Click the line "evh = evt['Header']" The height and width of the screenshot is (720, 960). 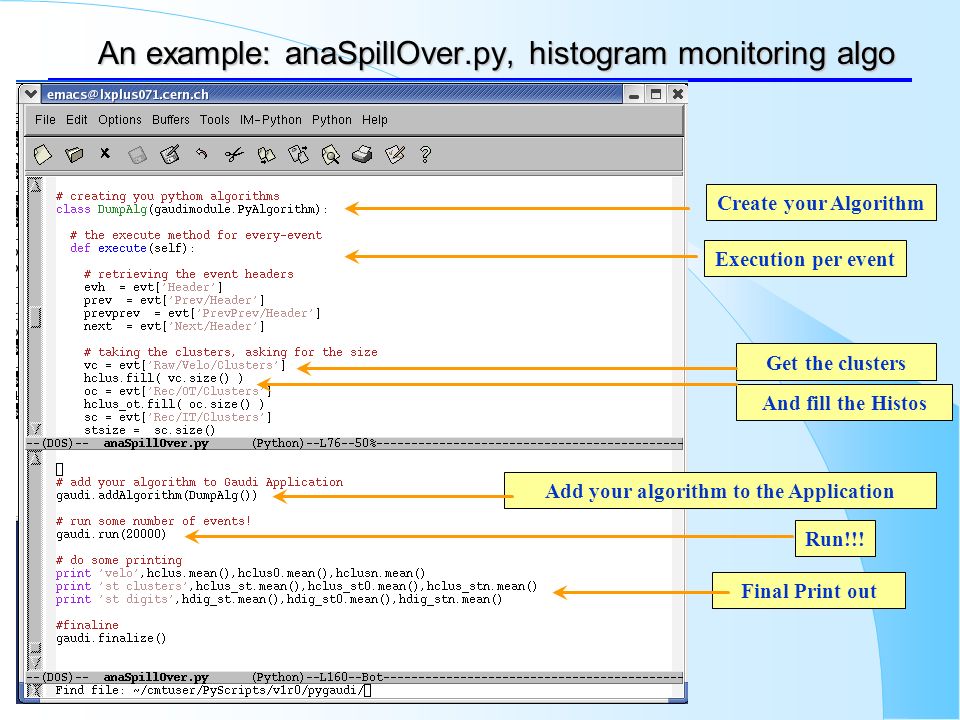point(153,287)
